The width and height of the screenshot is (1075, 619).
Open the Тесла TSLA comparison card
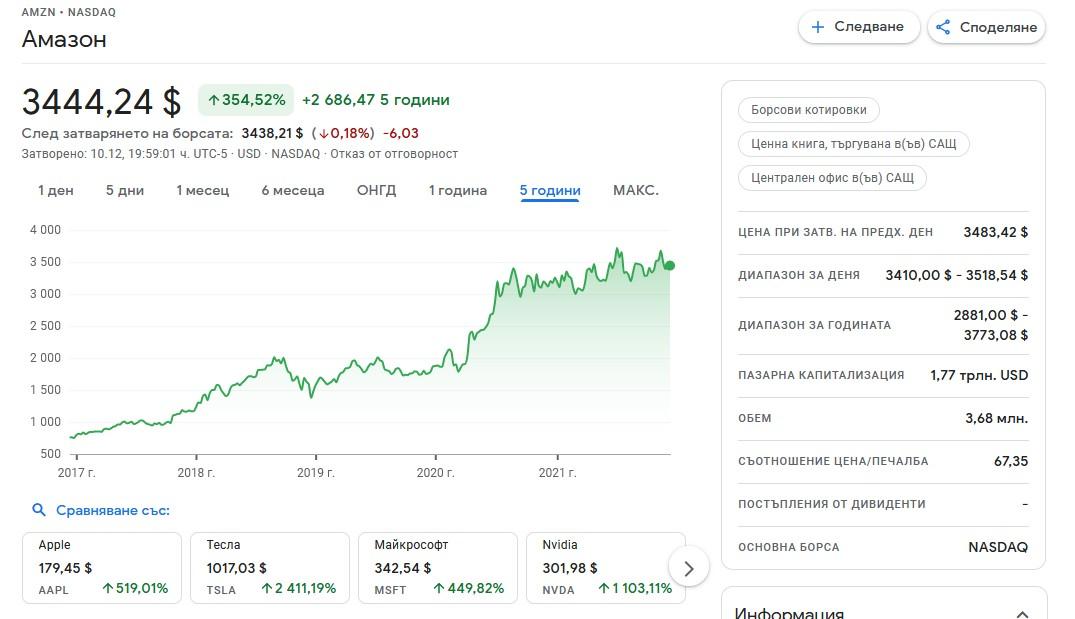coord(270,568)
